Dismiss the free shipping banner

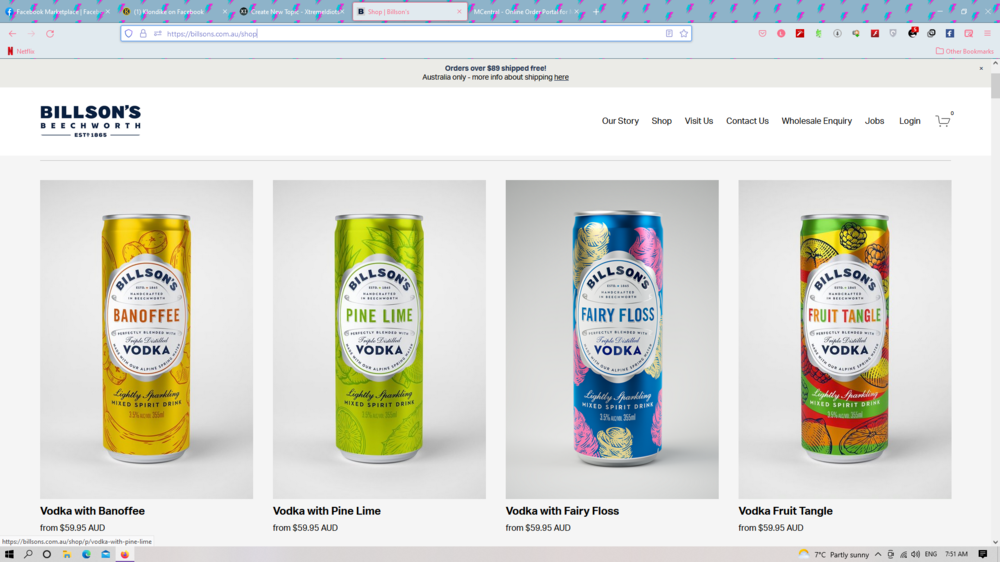point(981,68)
